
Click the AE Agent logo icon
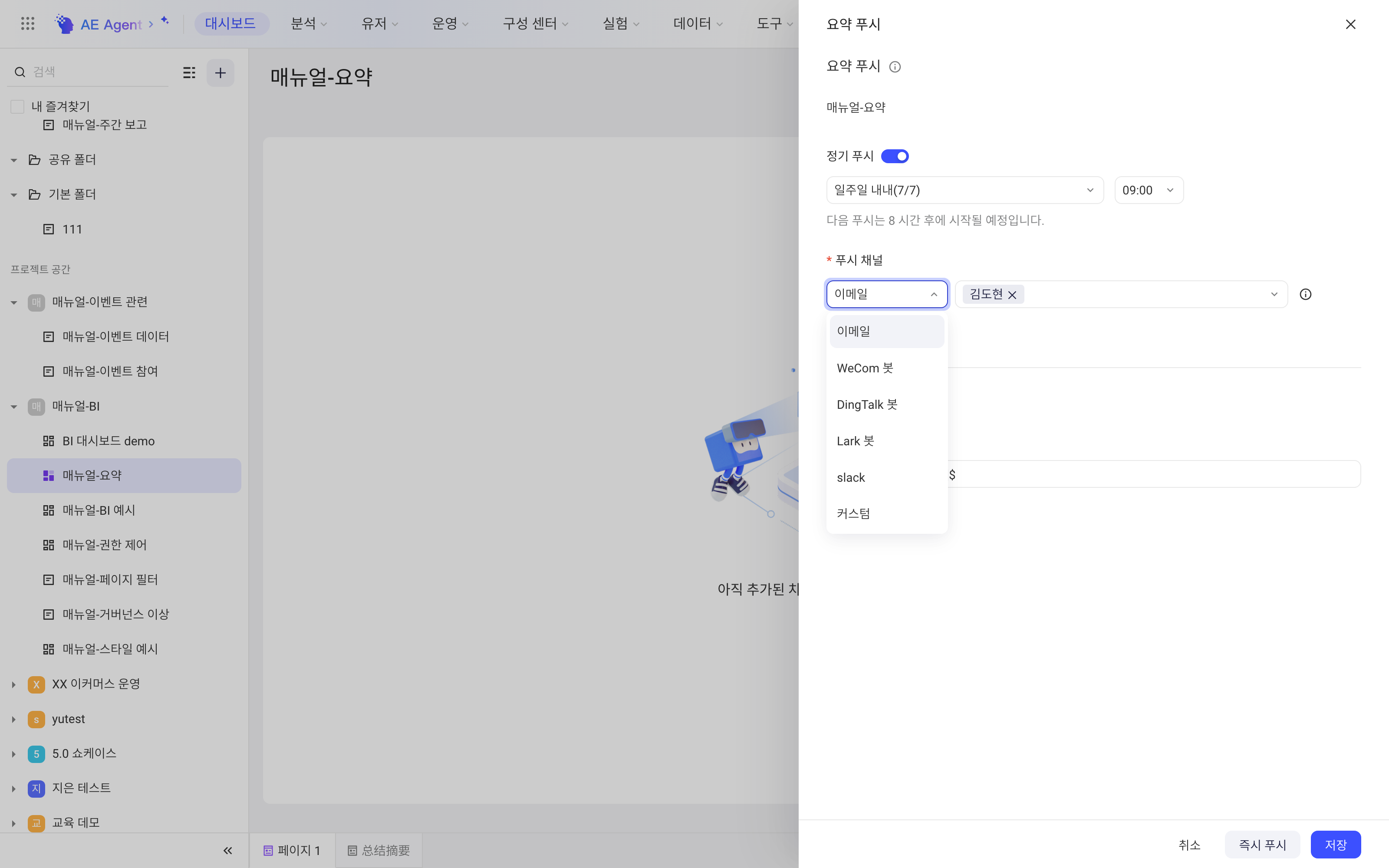coord(64,23)
